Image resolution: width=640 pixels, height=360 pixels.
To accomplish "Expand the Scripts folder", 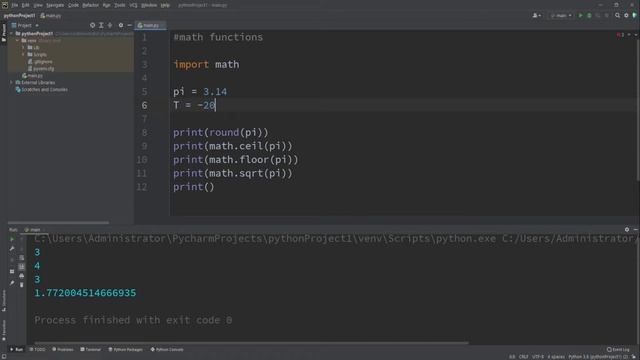I will (23, 54).
